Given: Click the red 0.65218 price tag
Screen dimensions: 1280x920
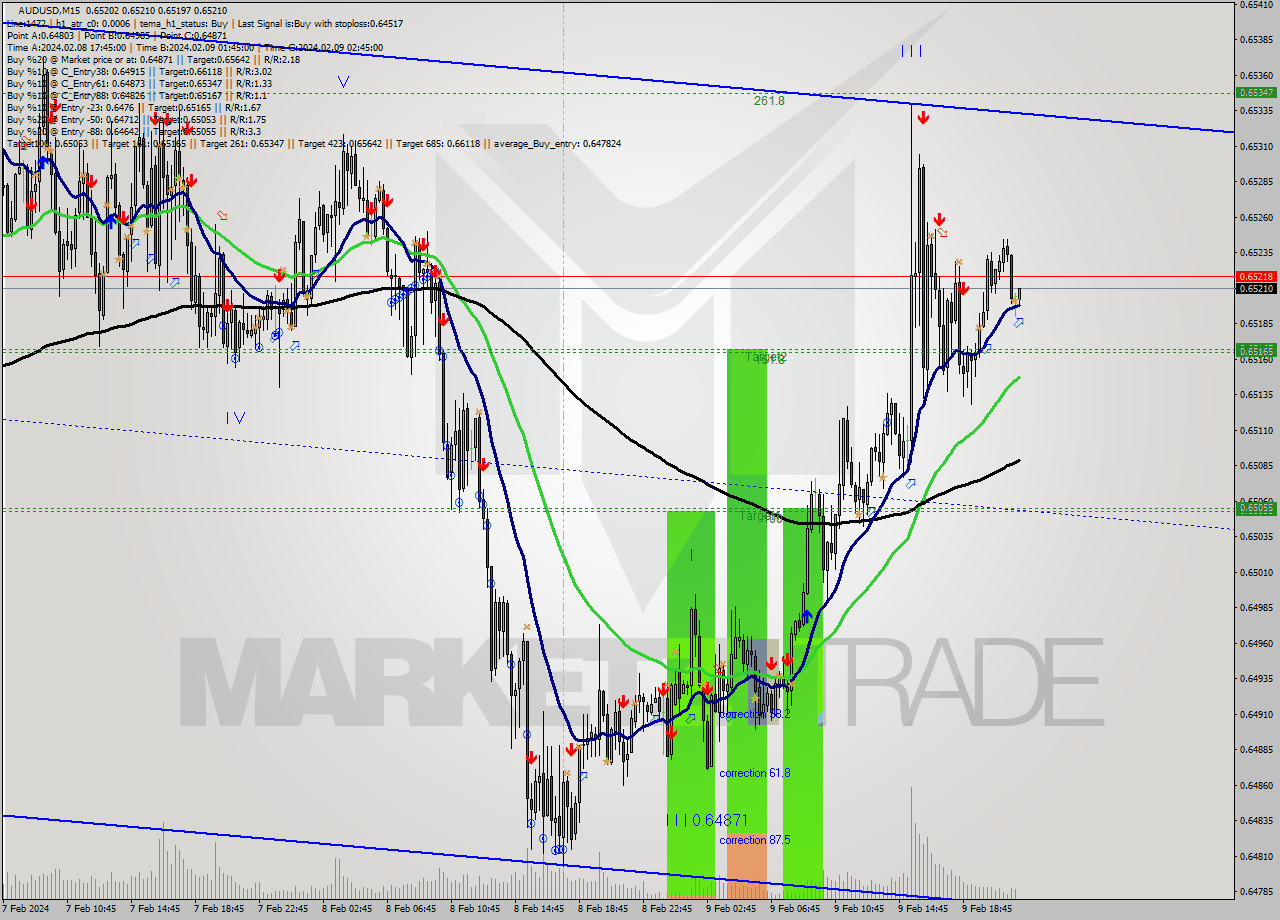Looking at the screenshot, I should (x=1256, y=276).
